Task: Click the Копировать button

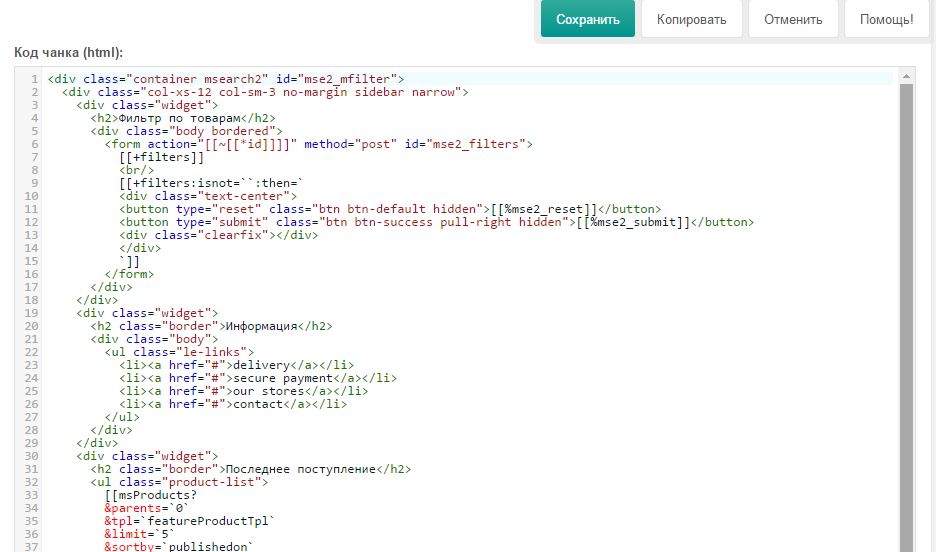Action: point(691,19)
